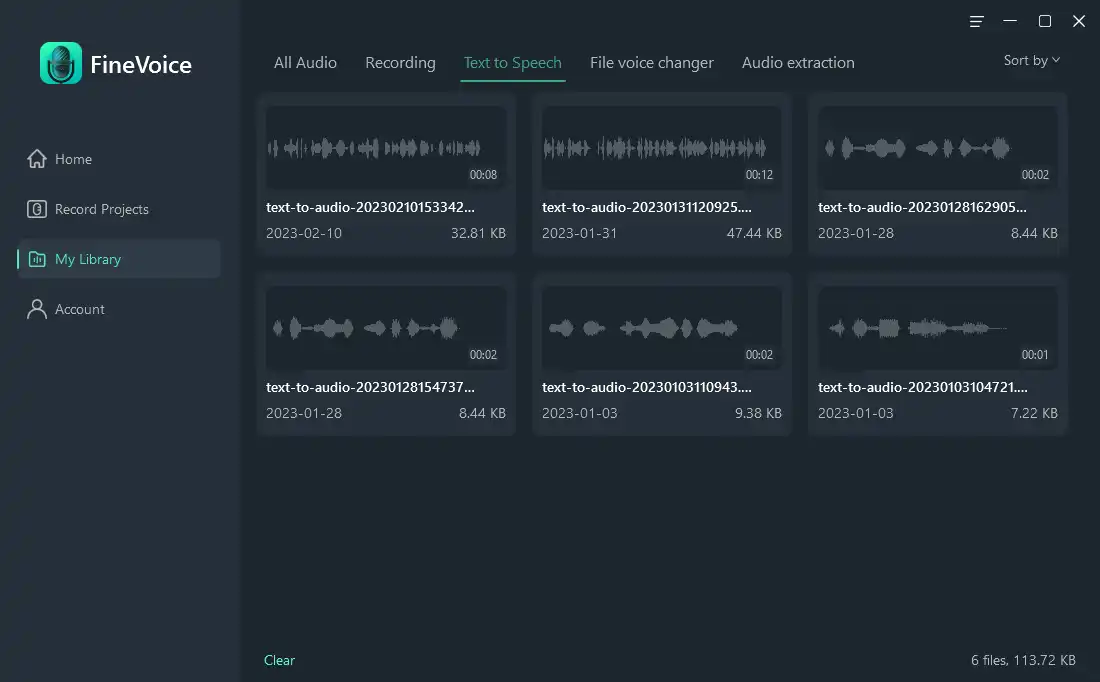Screen dimensions: 1100x682
Task: Switch to the Recording tab
Action: pos(400,63)
